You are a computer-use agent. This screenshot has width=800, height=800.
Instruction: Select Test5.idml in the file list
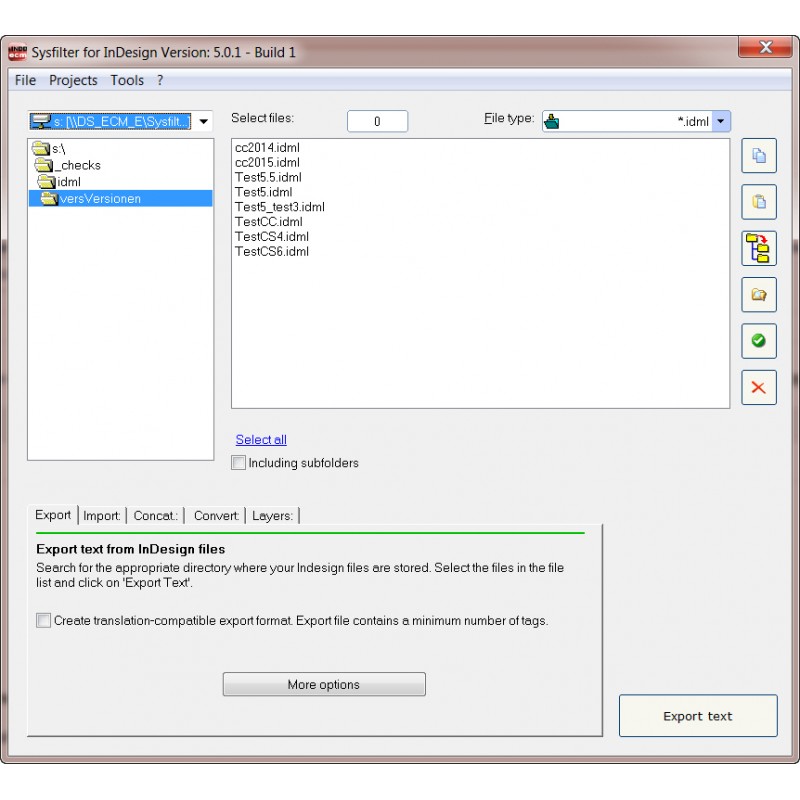tap(264, 192)
